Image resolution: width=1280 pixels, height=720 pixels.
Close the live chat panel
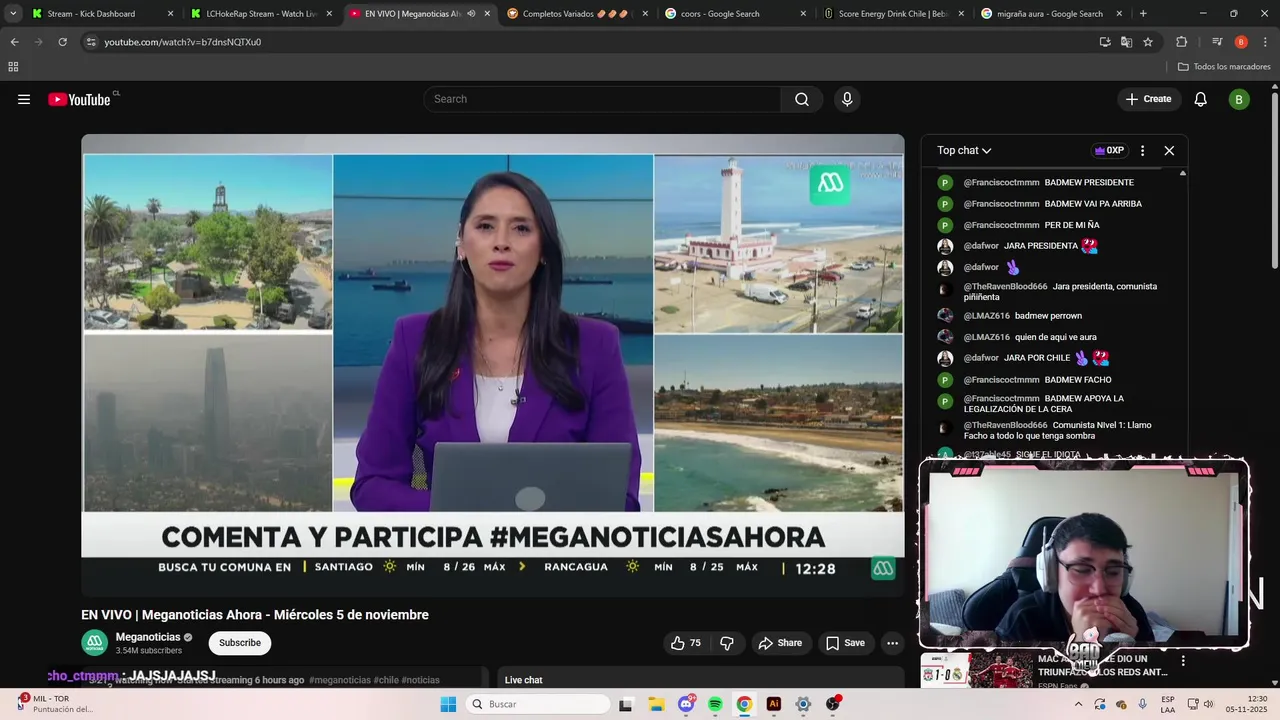coord(1169,150)
